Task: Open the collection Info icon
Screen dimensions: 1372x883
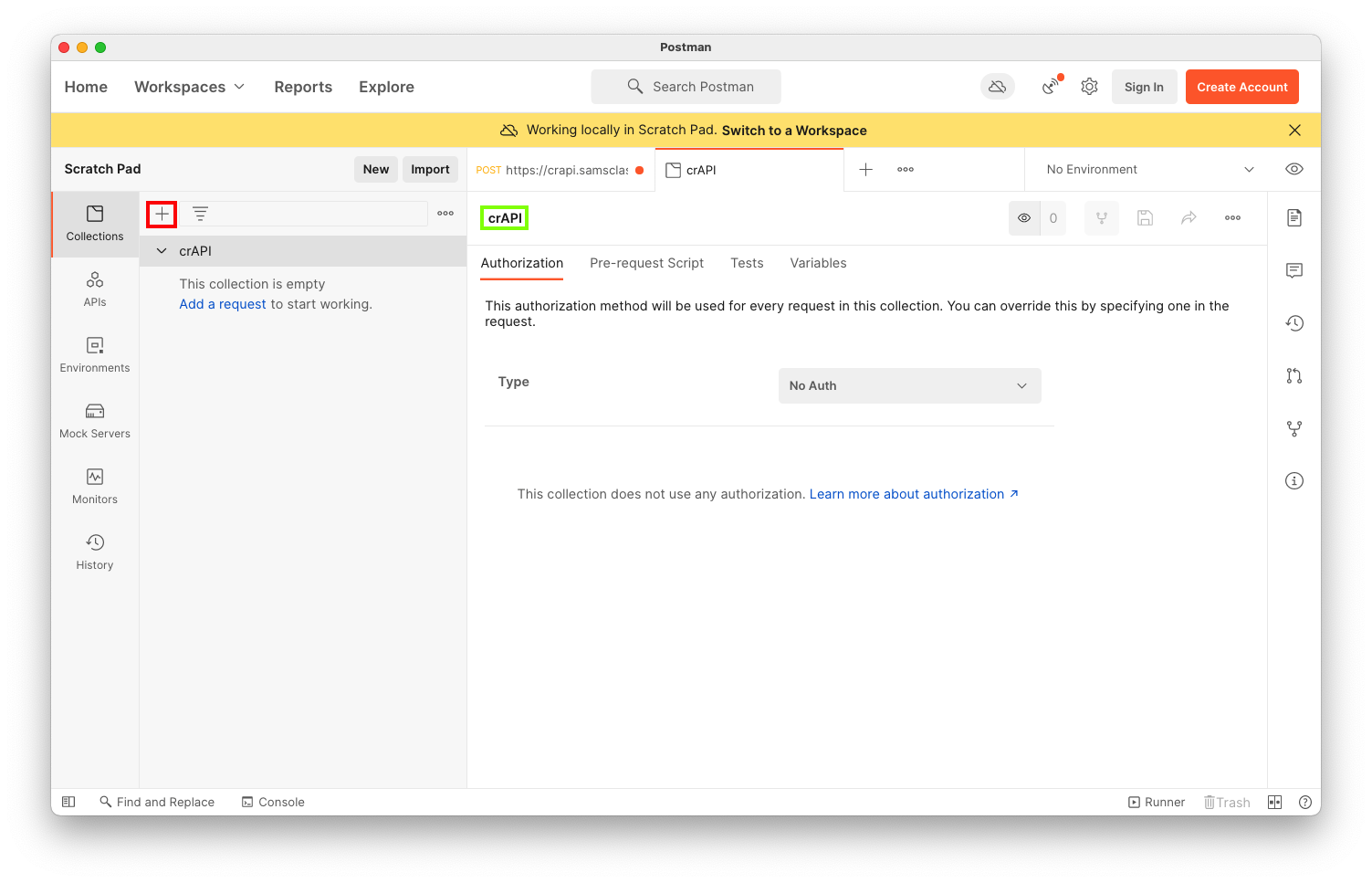Action: coord(1294,481)
